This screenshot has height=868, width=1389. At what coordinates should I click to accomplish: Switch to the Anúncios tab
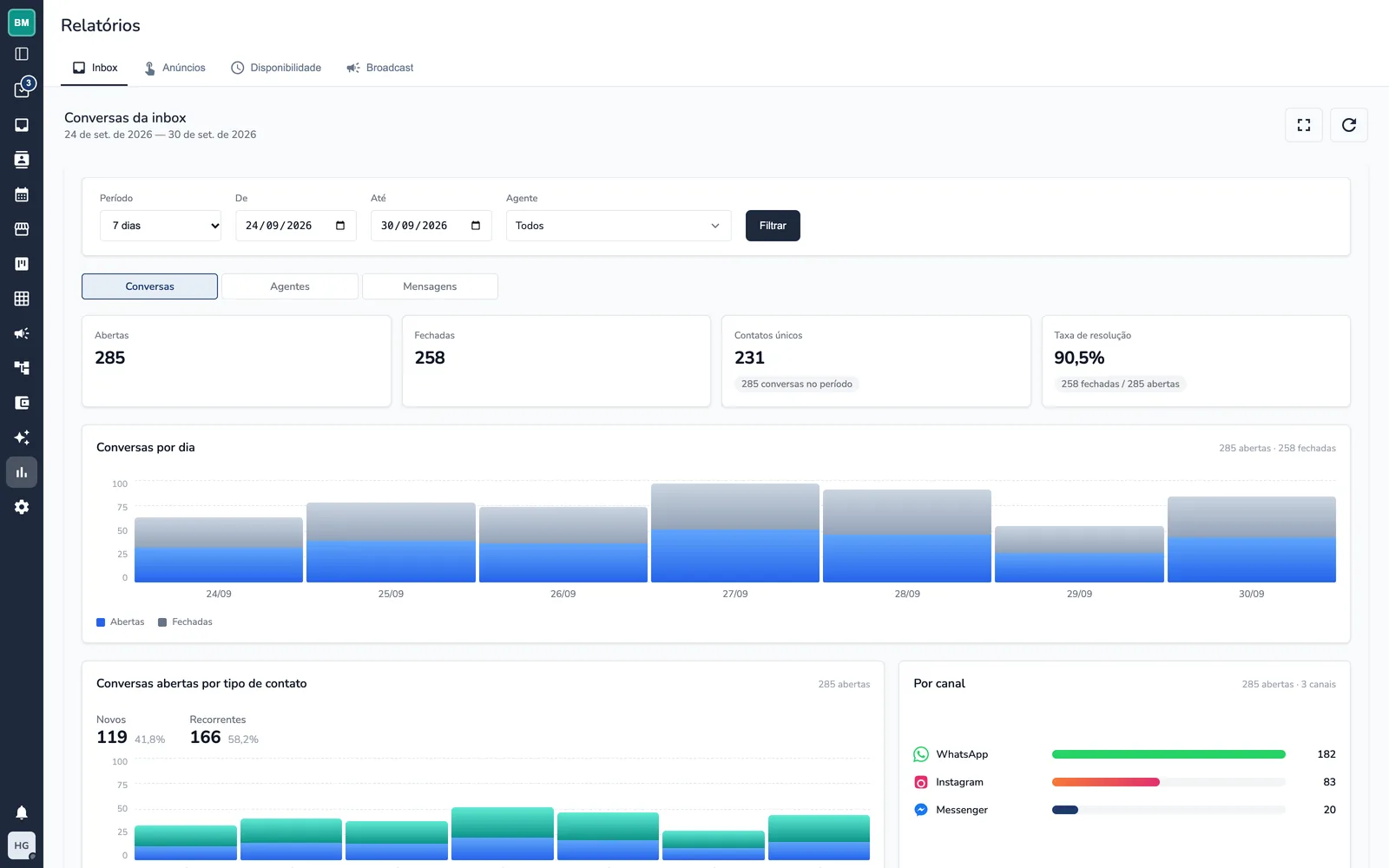pos(174,68)
